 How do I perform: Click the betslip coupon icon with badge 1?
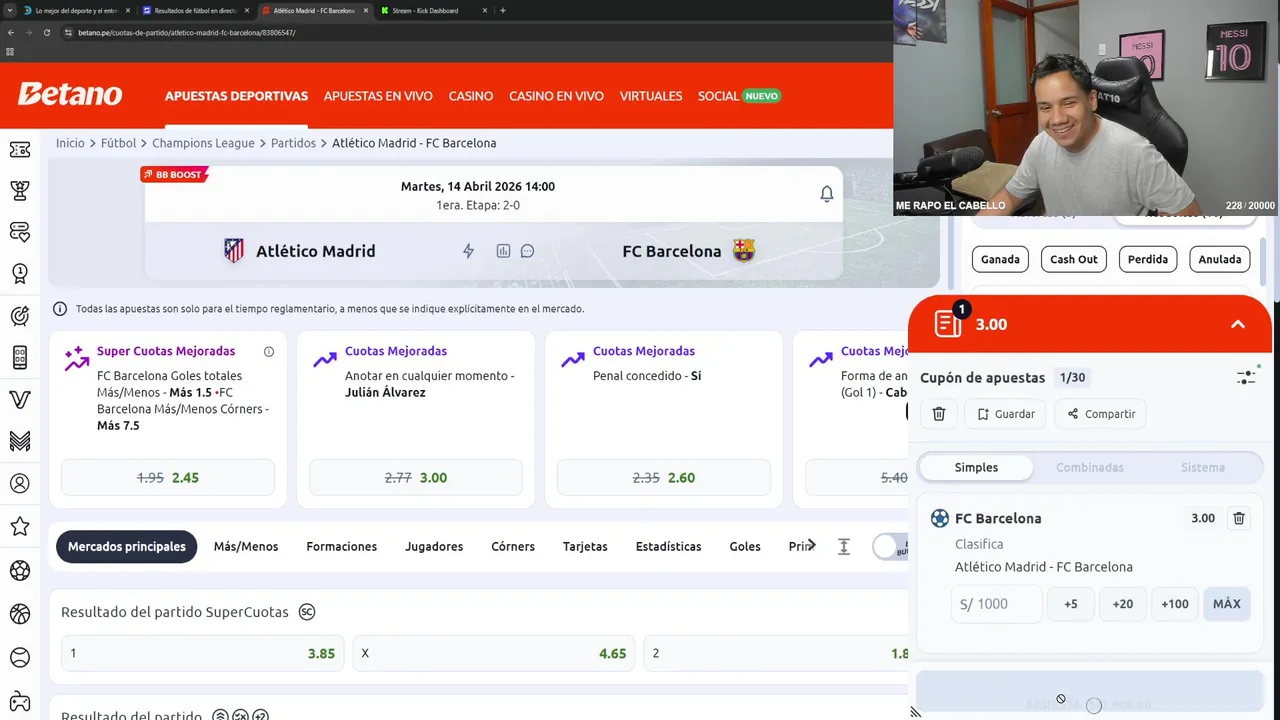(x=949, y=322)
